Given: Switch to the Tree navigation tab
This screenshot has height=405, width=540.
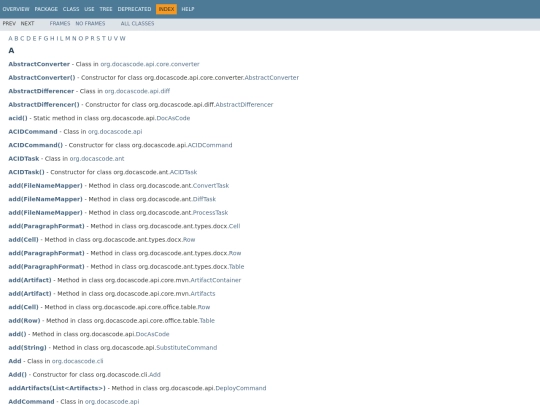Looking at the screenshot, I should tap(106, 9).
